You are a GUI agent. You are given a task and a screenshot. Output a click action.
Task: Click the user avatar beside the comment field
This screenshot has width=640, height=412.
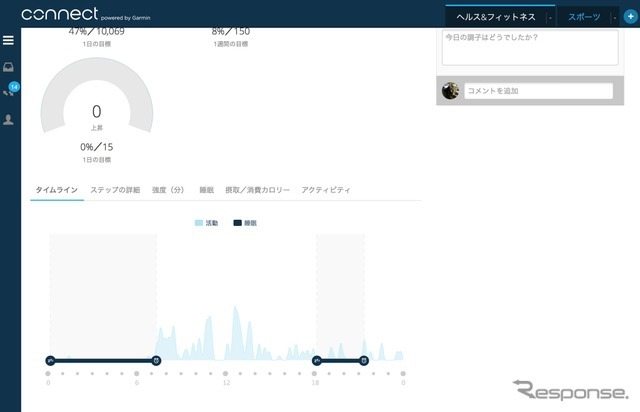click(450, 91)
